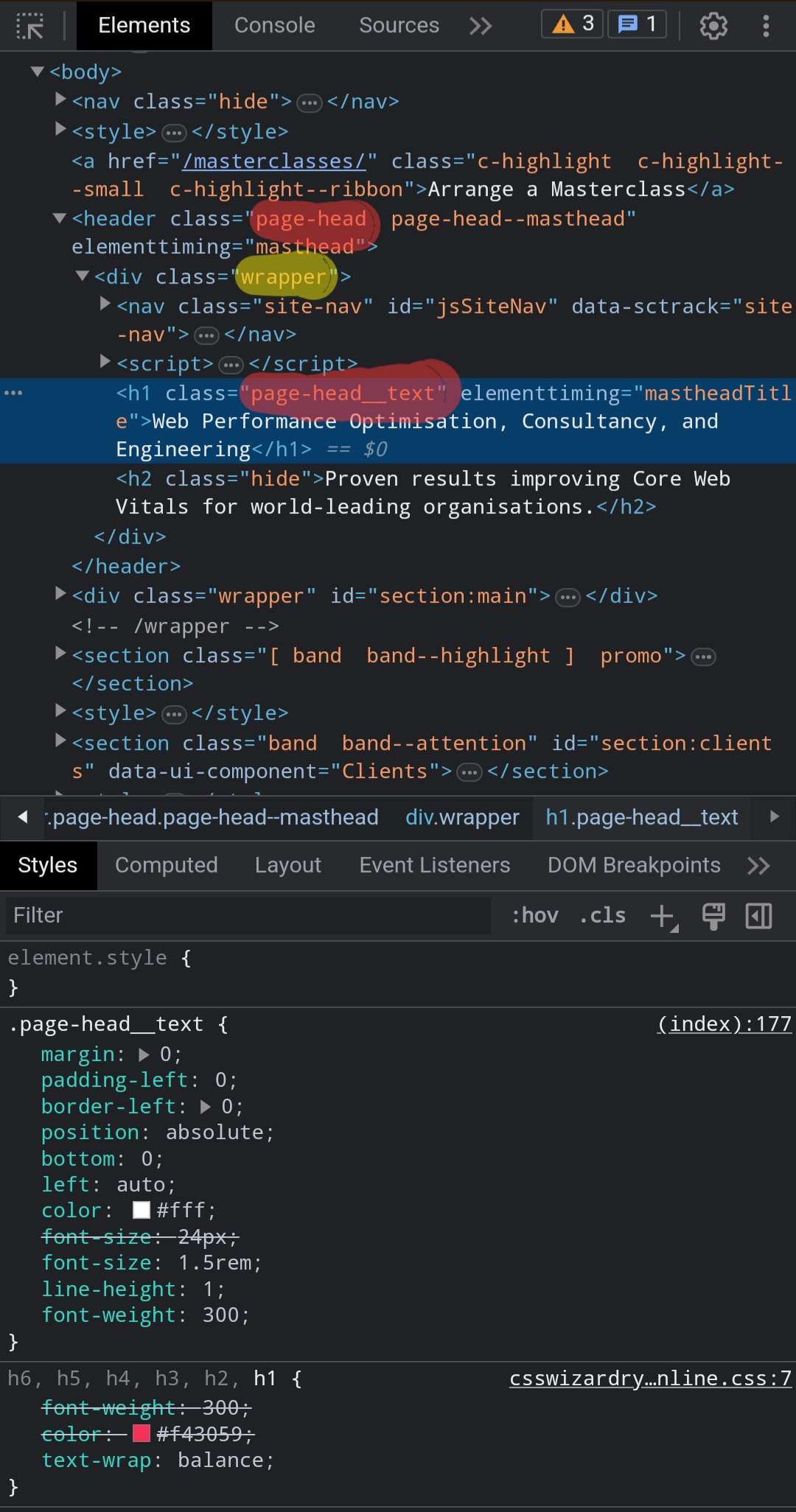Select the .page-head__text rule selector
Viewport: 796px width, 1512px height.
coord(106,1024)
